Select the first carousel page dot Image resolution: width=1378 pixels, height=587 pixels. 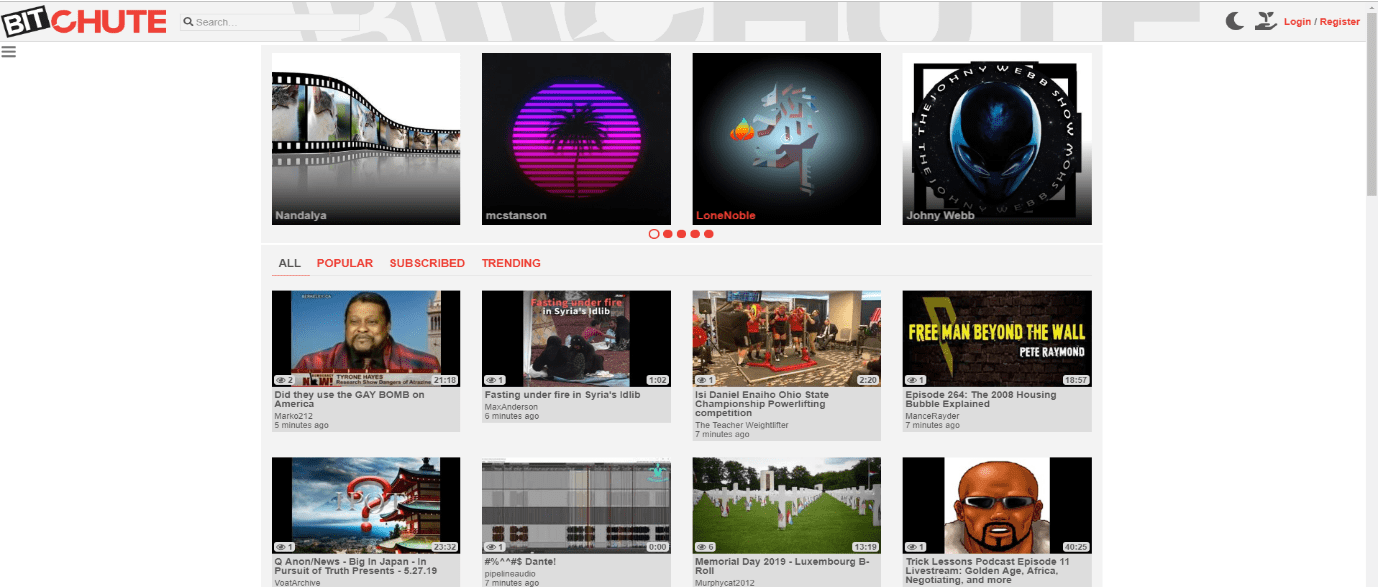click(x=654, y=234)
